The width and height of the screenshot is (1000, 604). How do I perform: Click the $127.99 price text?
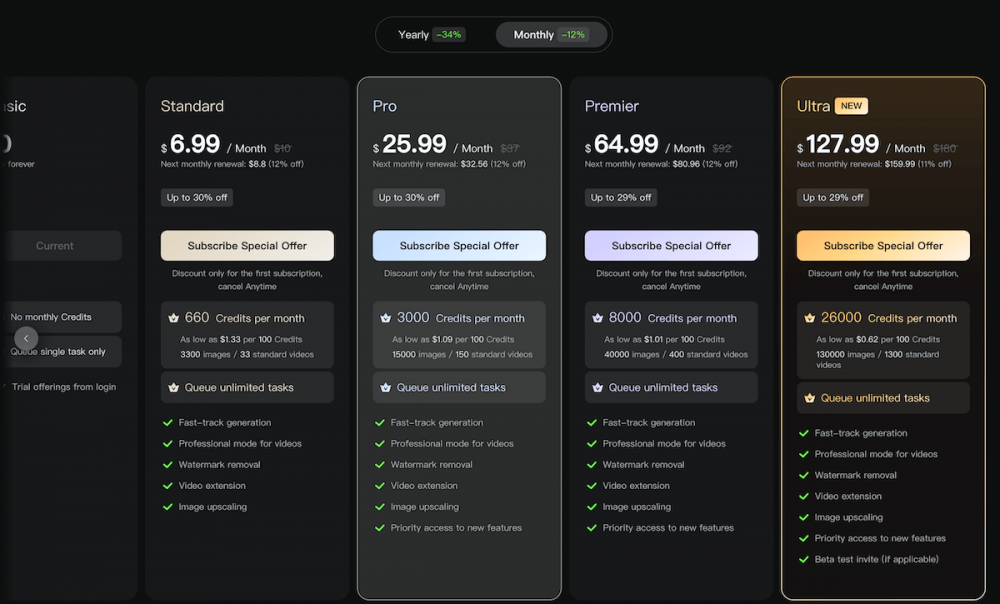838,144
